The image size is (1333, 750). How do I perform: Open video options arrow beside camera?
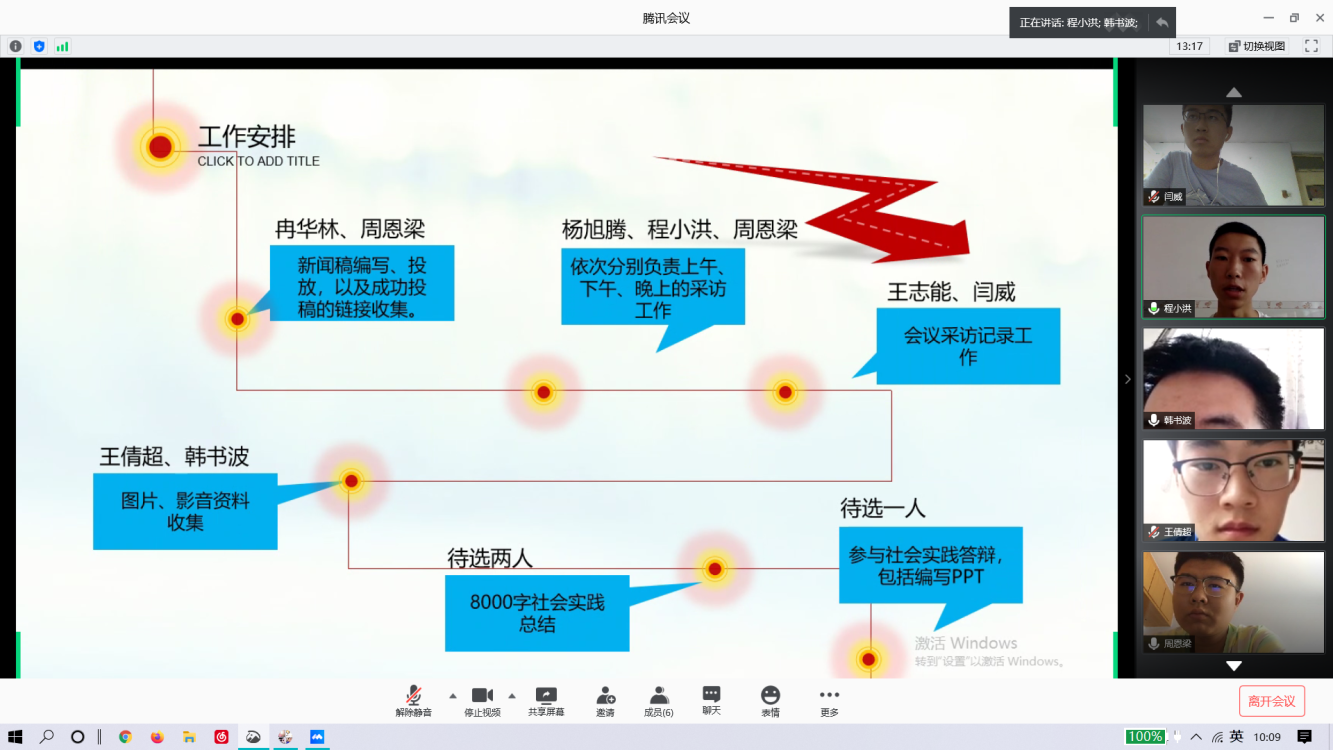pyautogui.click(x=512, y=695)
